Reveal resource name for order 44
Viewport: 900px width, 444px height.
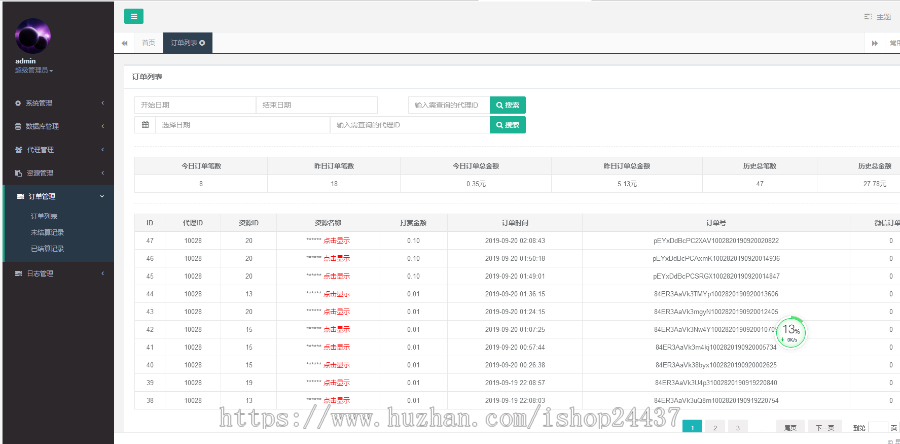coord(336,294)
